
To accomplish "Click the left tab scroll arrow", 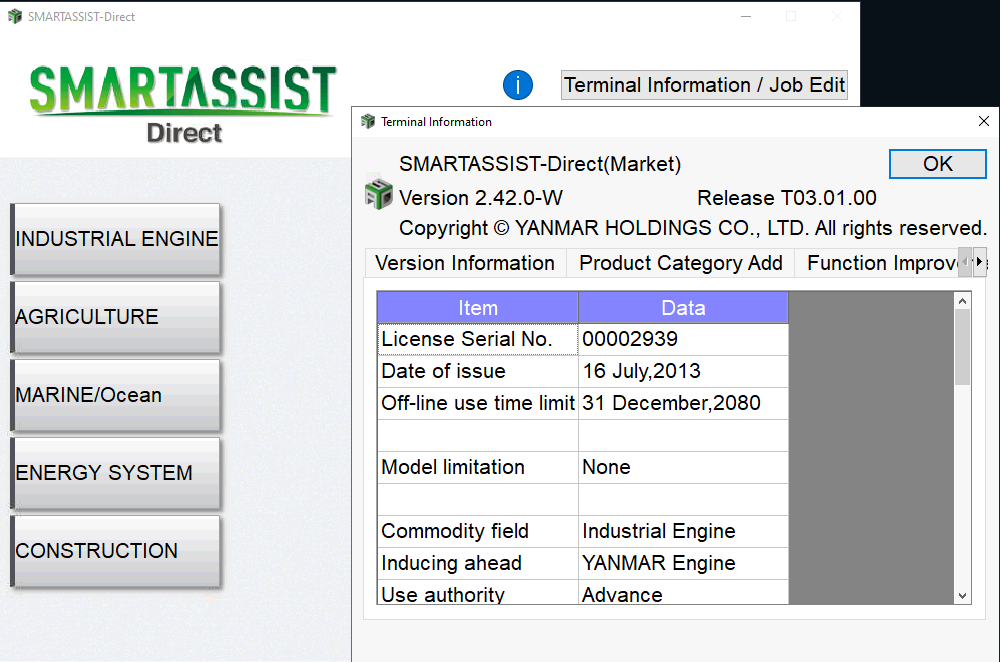I will tap(964, 261).
